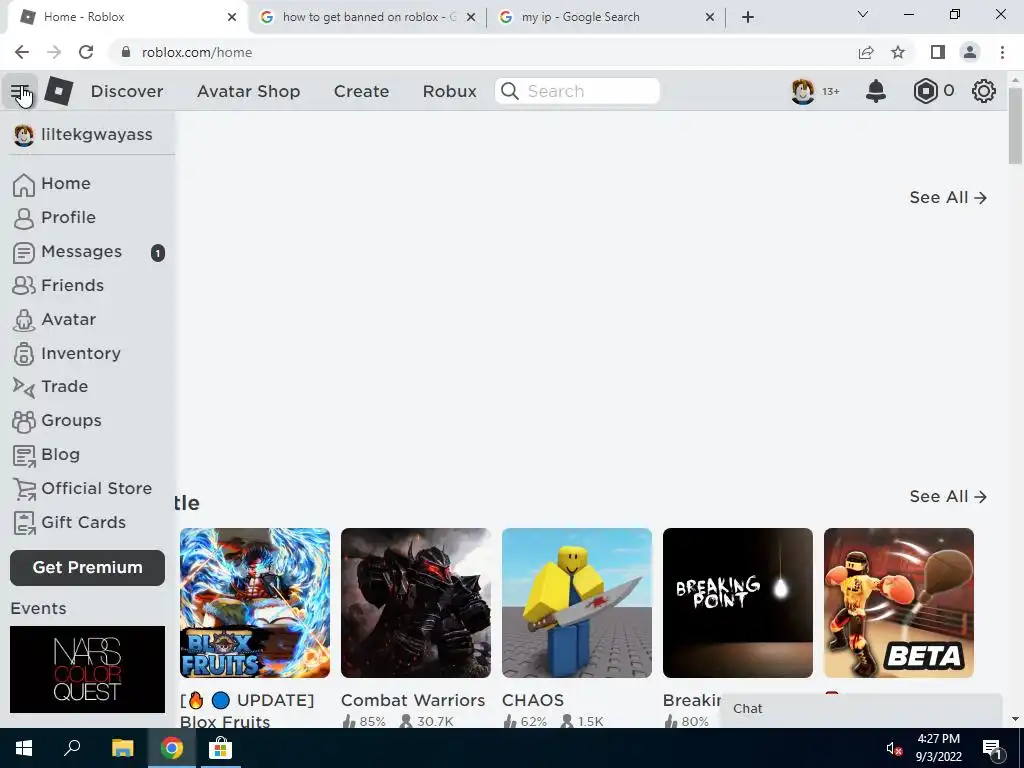The height and width of the screenshot is (768, 1024).
Task: Click the Avatar sidebar icon
Action: tap(24, 320)
